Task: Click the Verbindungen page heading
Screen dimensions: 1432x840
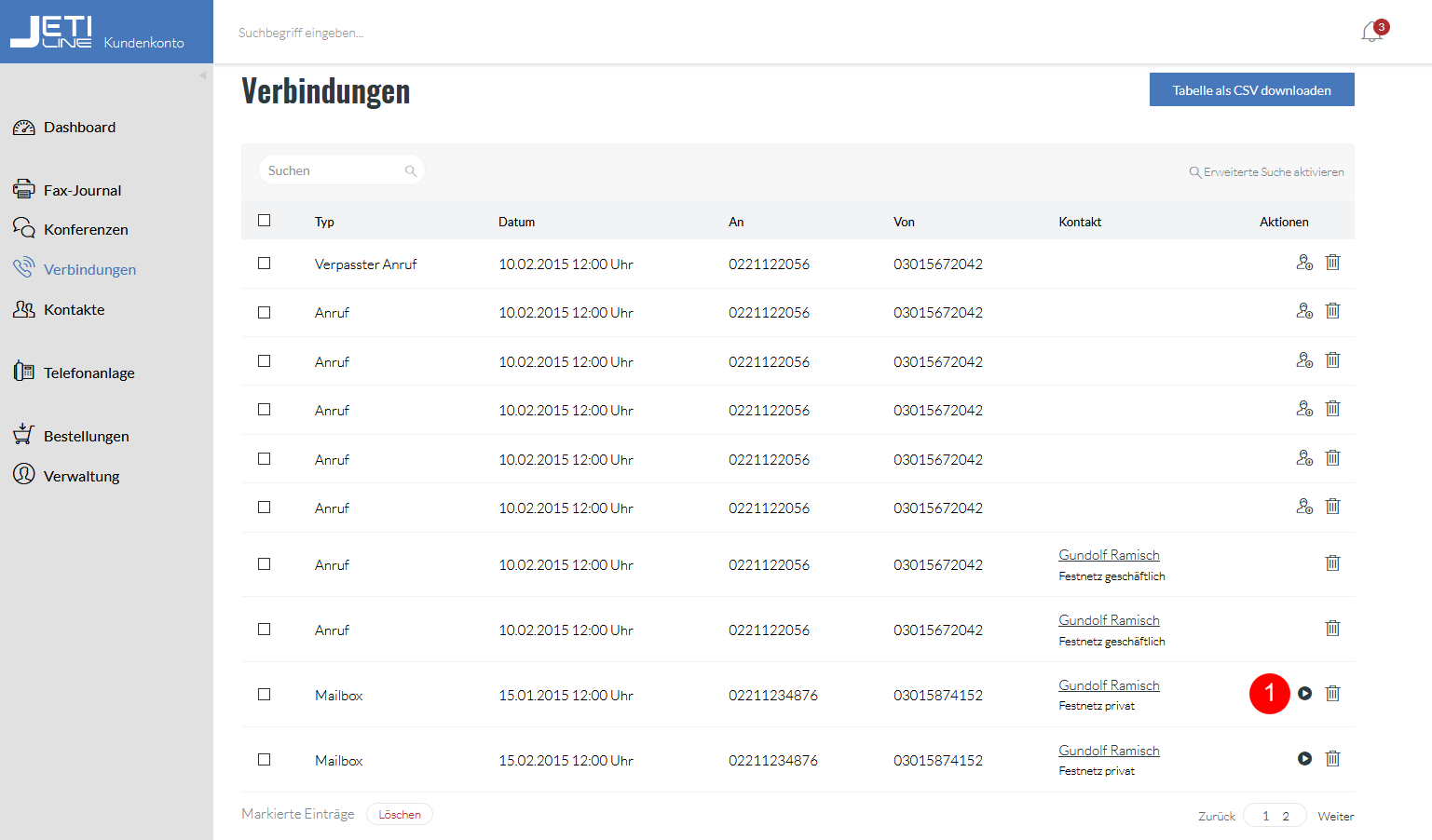Action: coord(326,91)
